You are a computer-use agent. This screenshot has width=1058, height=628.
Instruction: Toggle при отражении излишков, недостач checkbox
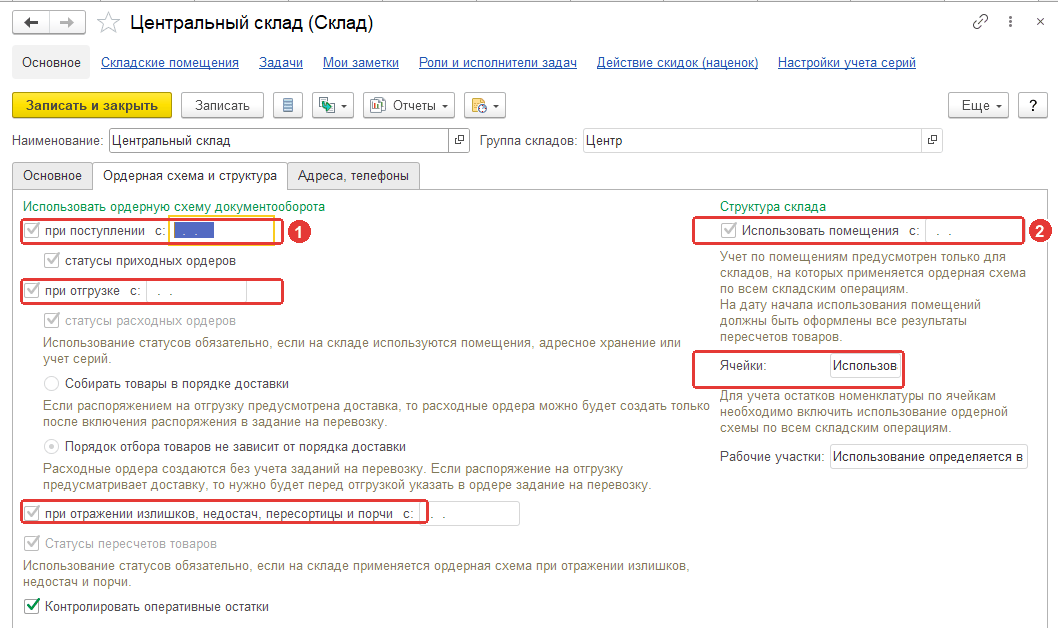point(32,513)
